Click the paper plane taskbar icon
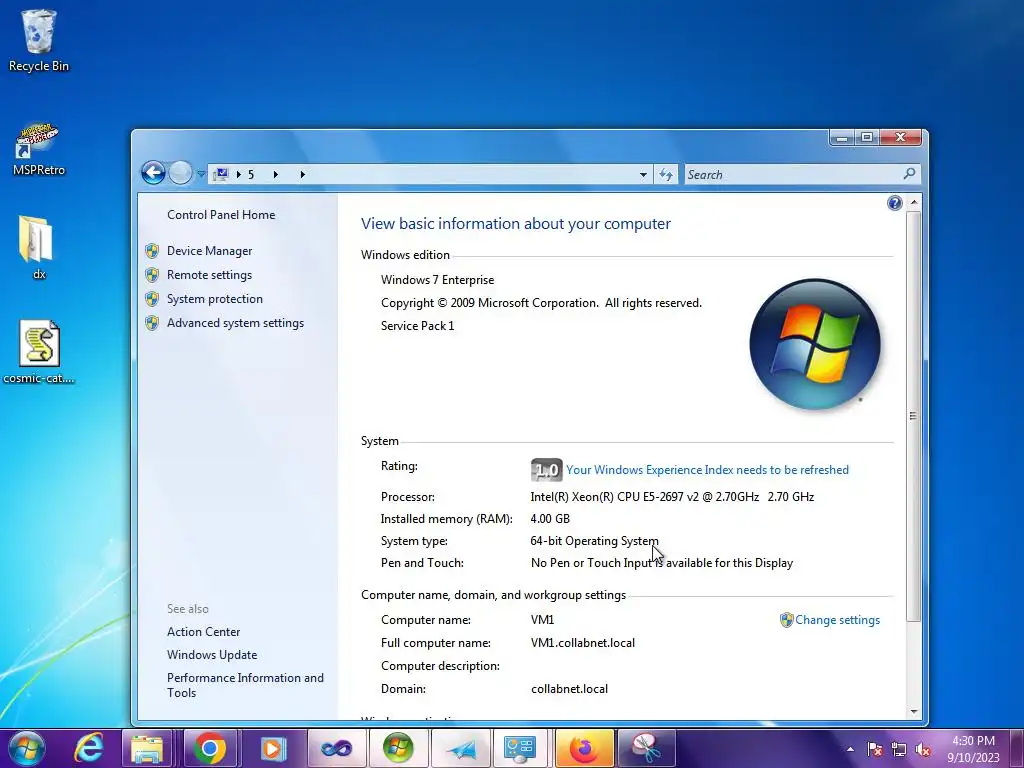1024x768 pixels. point(460,748)
